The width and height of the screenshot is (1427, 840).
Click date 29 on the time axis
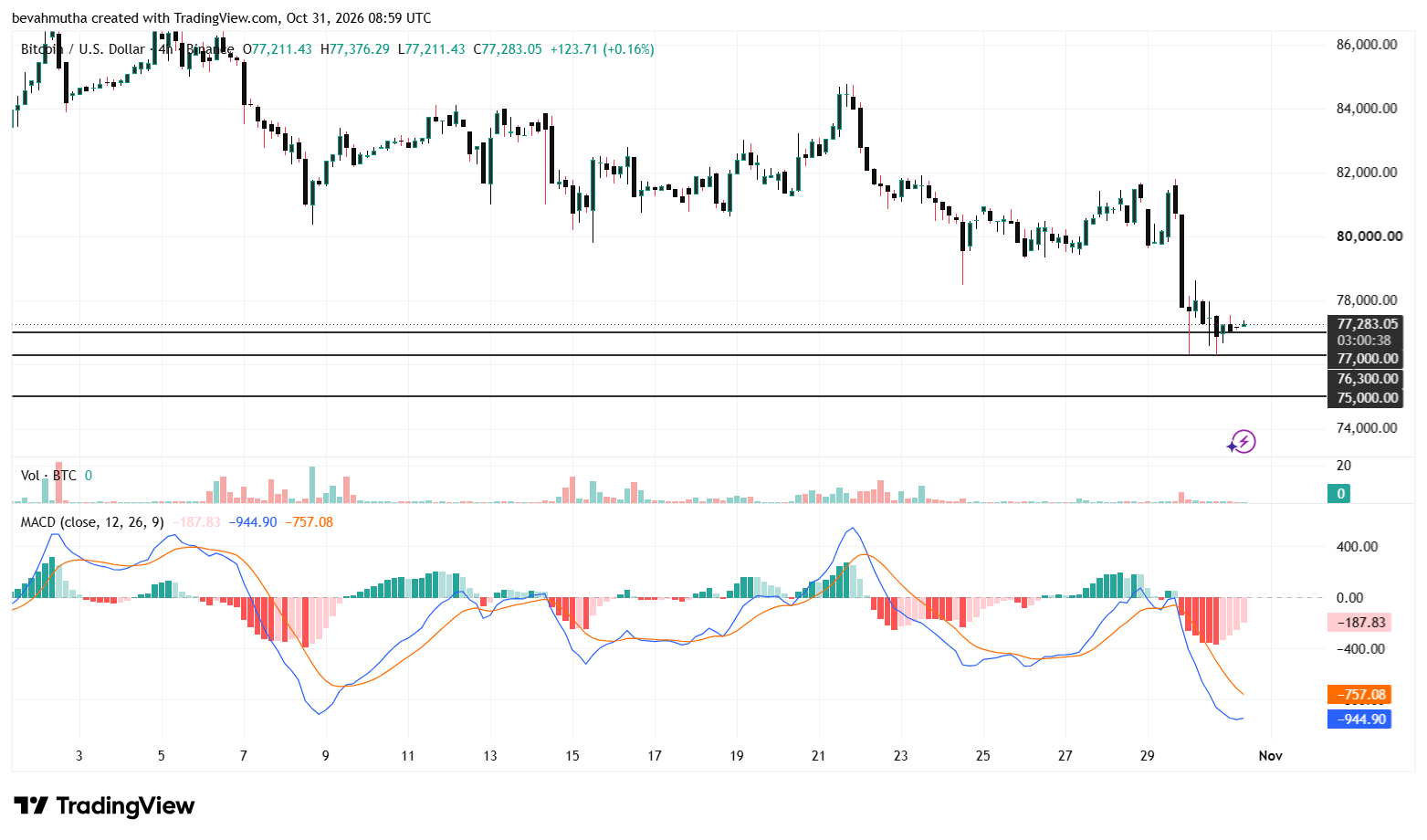(x=1148, y=756)
